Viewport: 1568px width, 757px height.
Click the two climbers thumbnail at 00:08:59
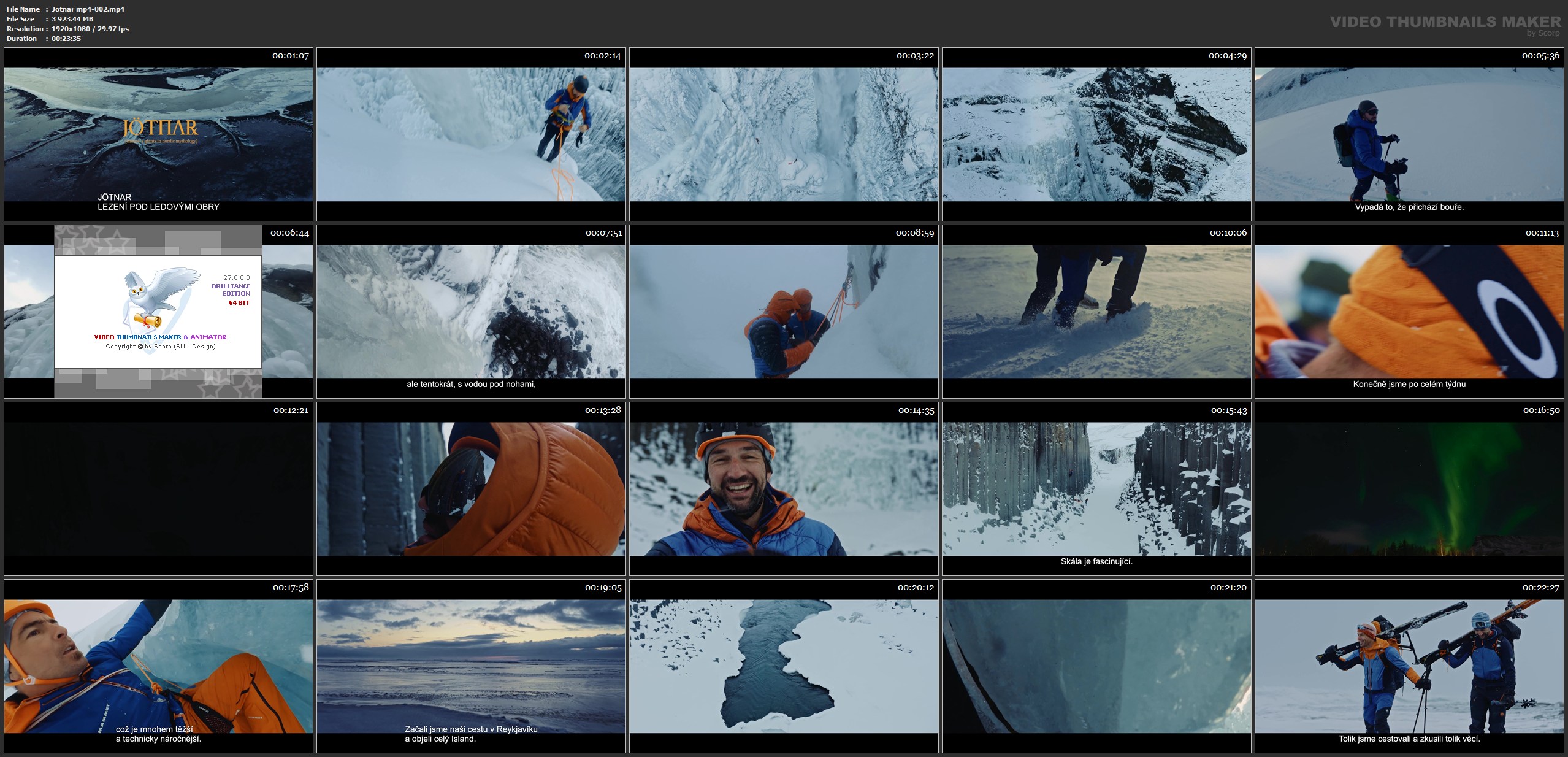[x=784, y=312]
